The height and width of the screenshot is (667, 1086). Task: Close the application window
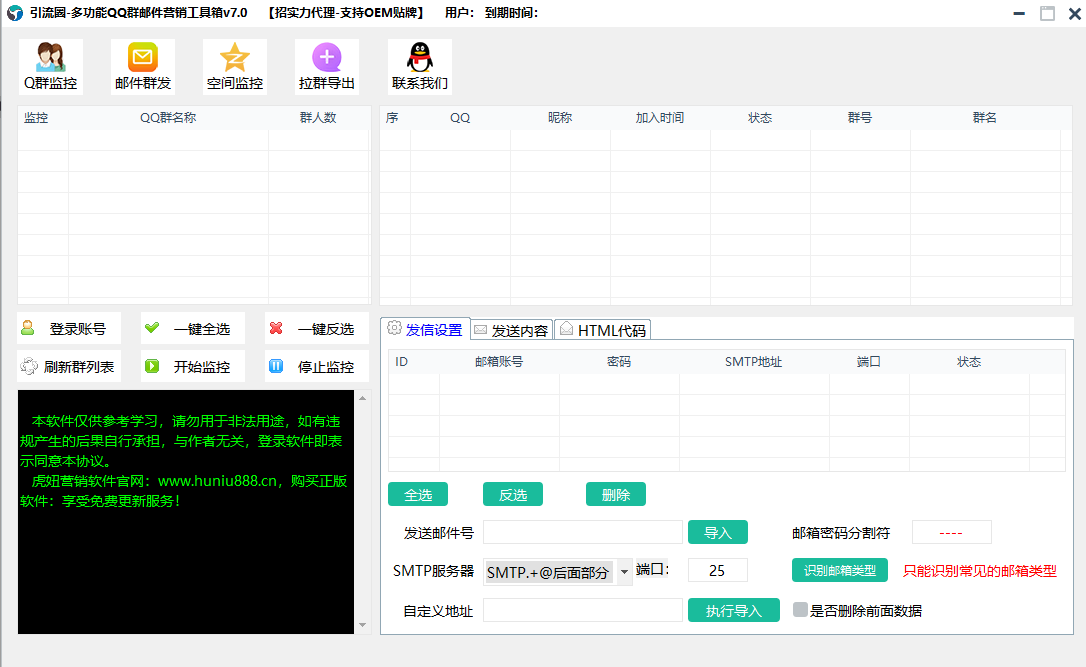[x=1074, y=13]
